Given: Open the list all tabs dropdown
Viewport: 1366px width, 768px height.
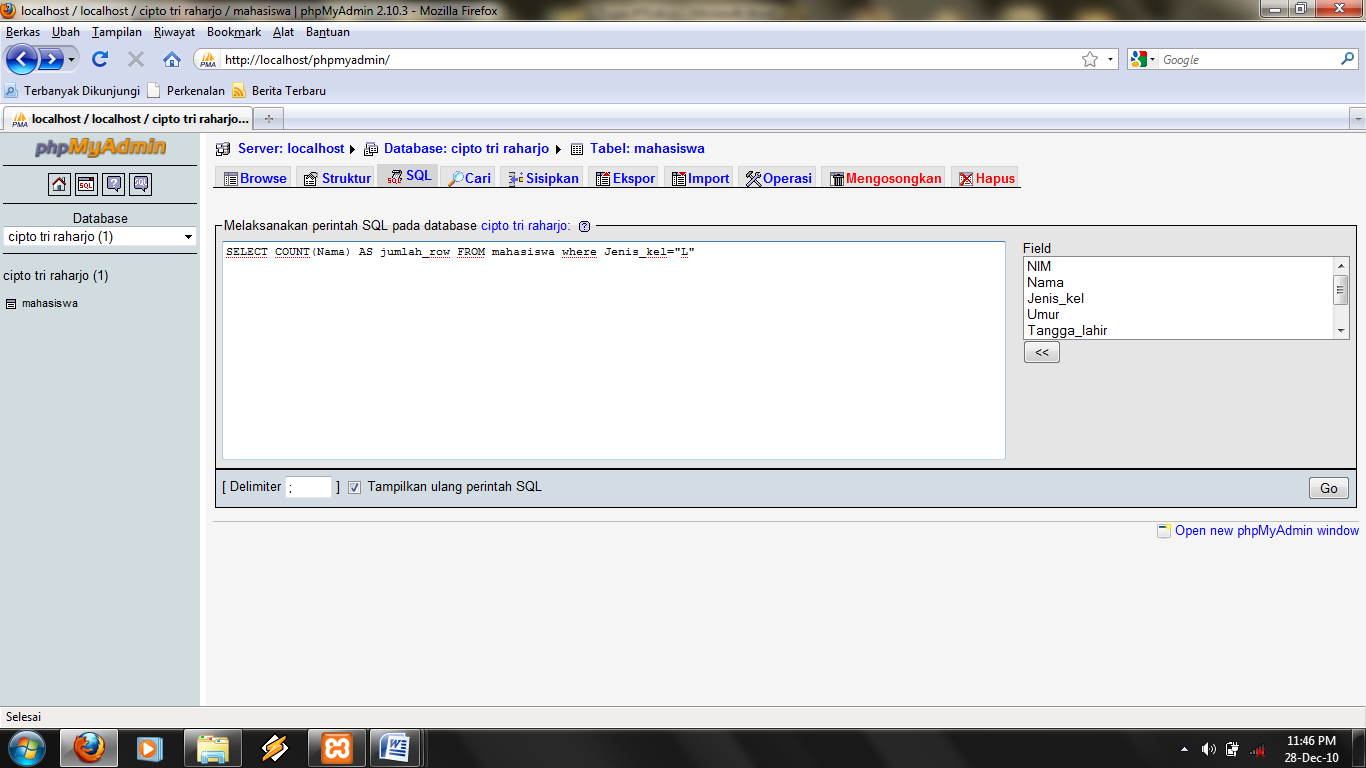Looking at the screenshot, I should pyautogui.click(x=1357, y=118).
